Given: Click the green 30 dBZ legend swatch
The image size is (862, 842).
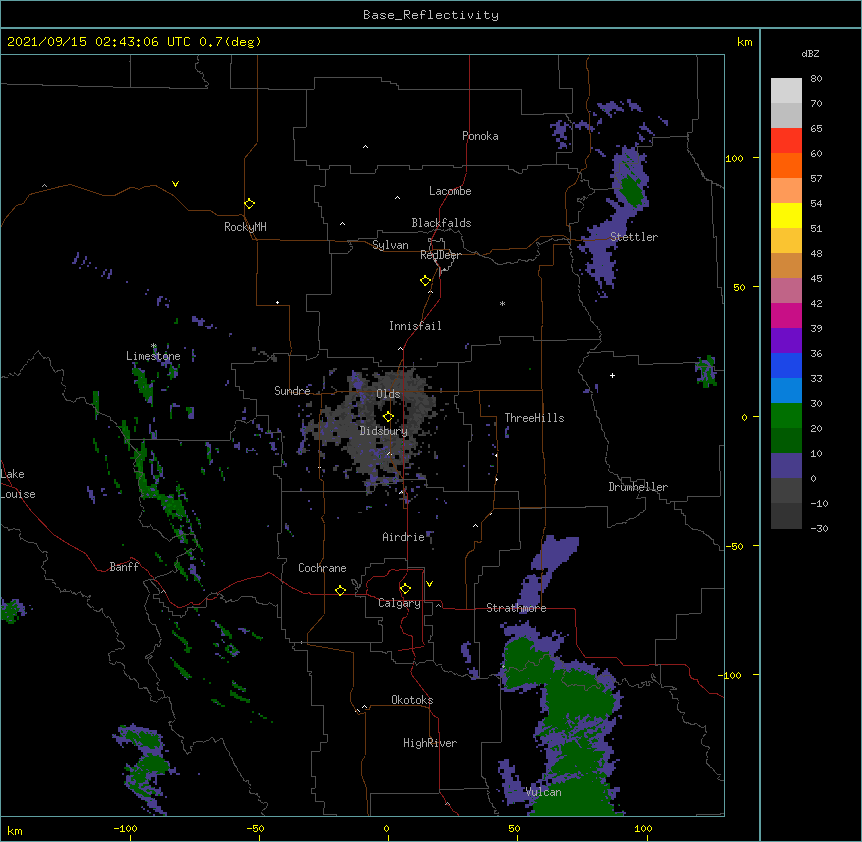Looking at the screenshot, I should click(x=786, y=416).
